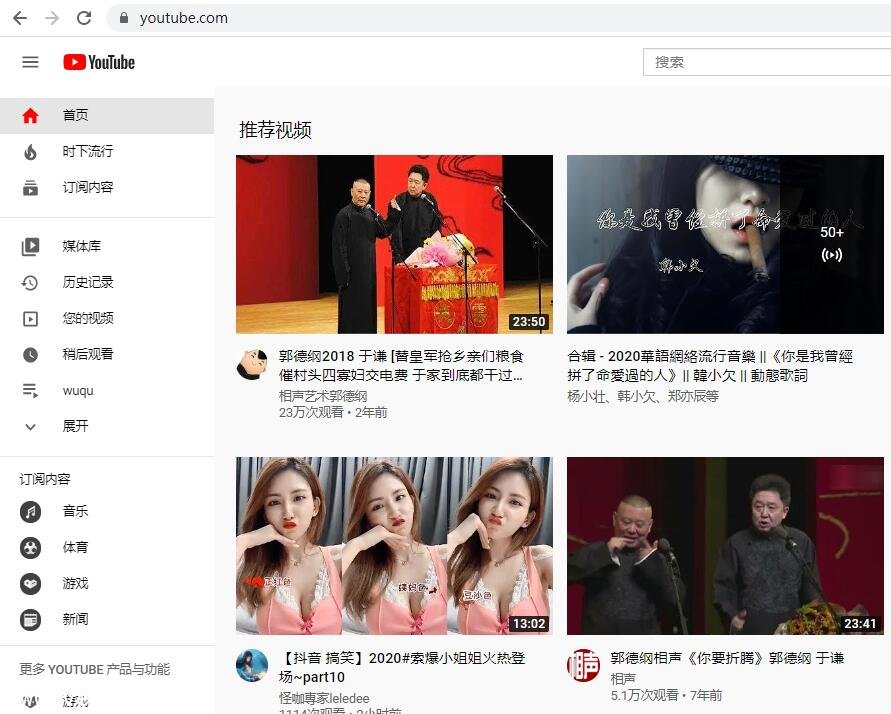Click the hamburger menu icon
Screen dimensions: 891x714
(x=30, y=62)
